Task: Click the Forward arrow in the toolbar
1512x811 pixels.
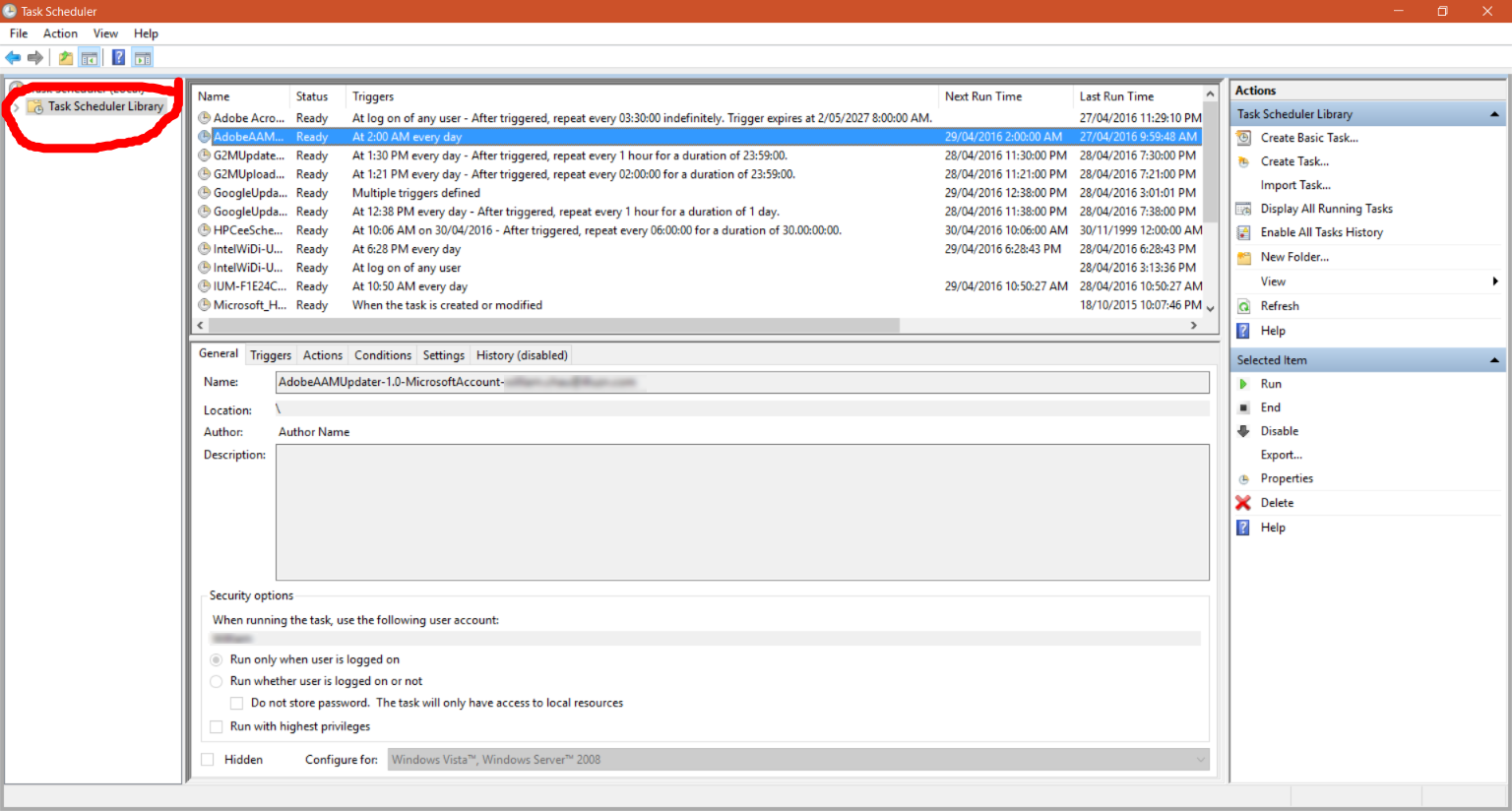Action: (x=35, y=58)
